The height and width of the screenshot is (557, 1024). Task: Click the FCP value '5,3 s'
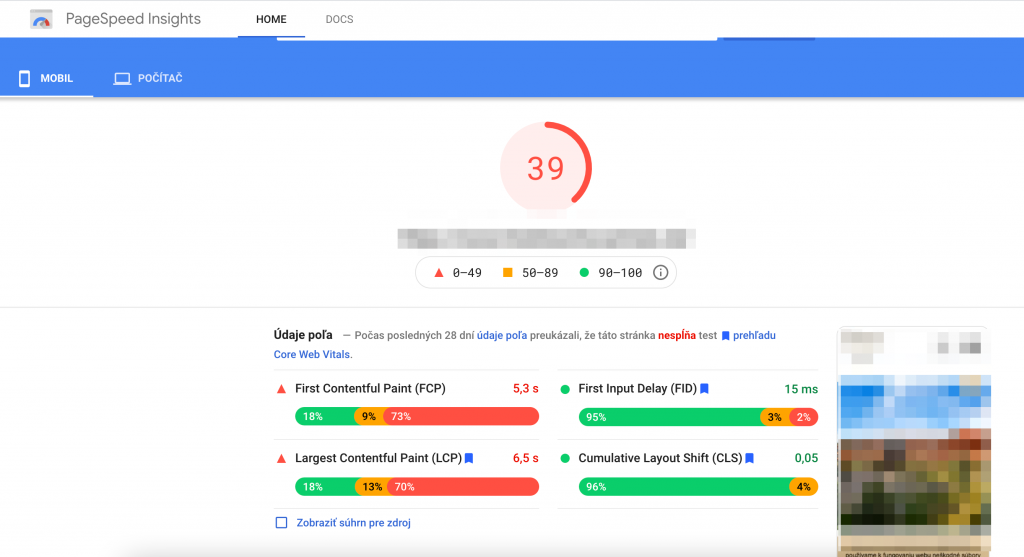coord(526,389)
